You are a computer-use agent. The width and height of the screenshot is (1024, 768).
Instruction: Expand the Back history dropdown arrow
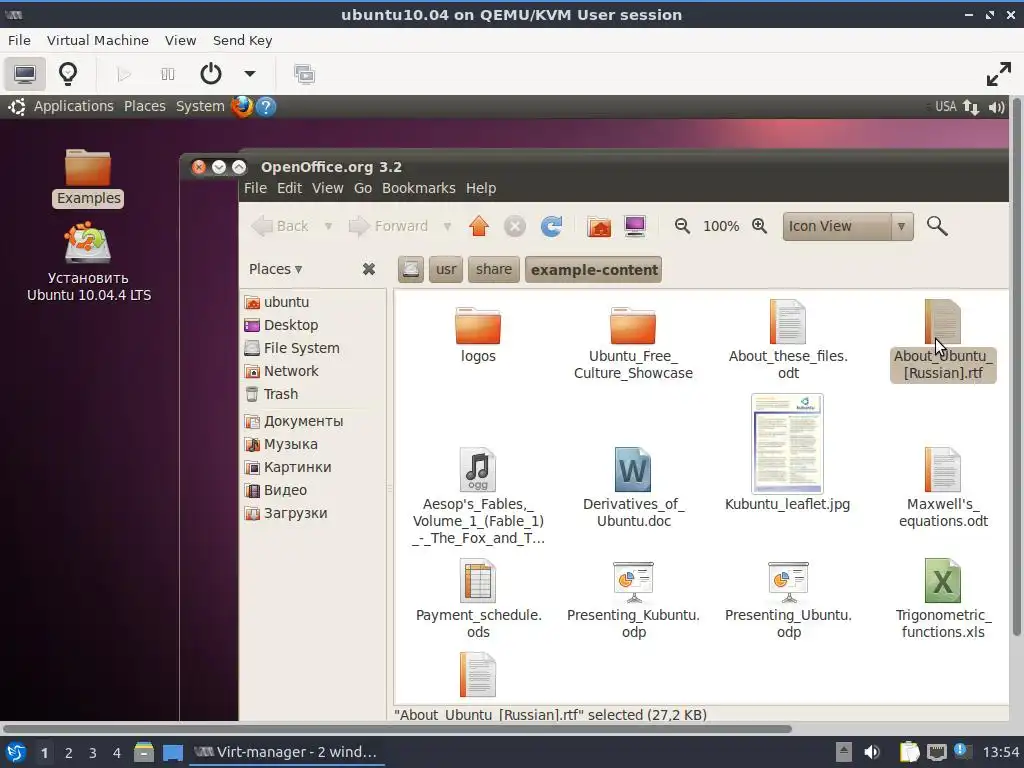[x=328, y=227]
